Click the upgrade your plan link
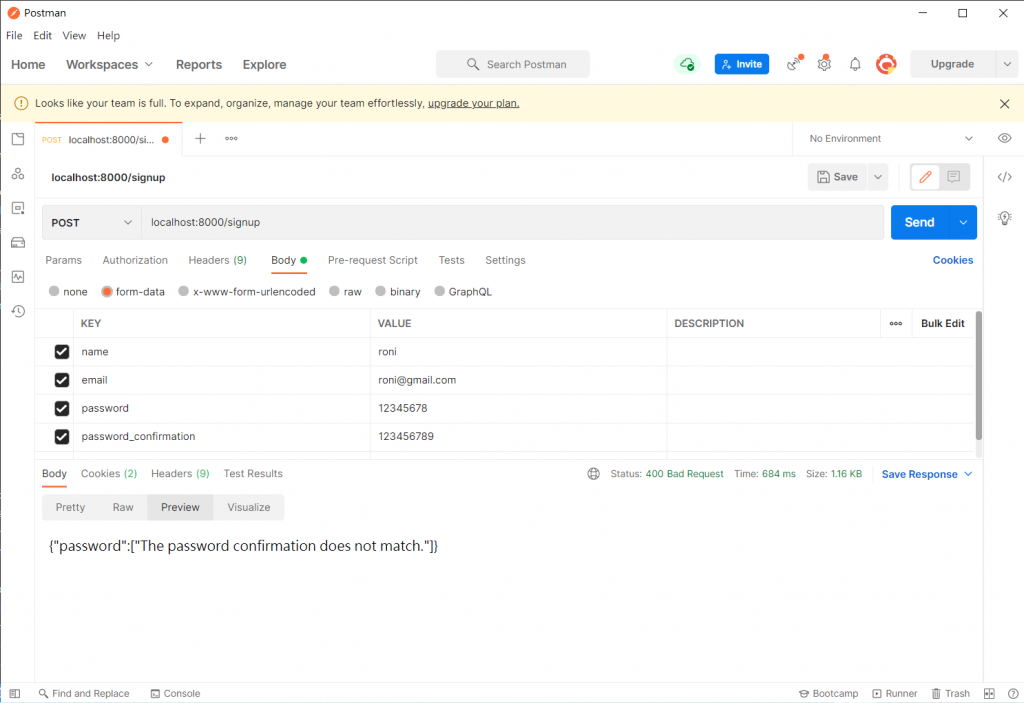Viewport: 1024px width, 703px height. point(473,103)
